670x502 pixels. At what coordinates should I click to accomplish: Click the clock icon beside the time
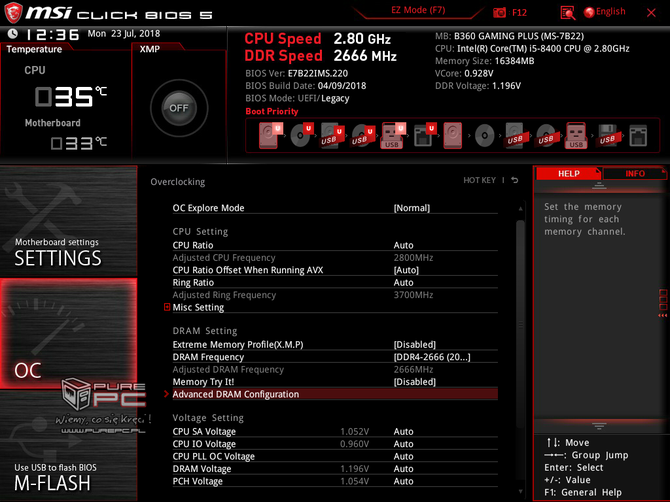13,33
